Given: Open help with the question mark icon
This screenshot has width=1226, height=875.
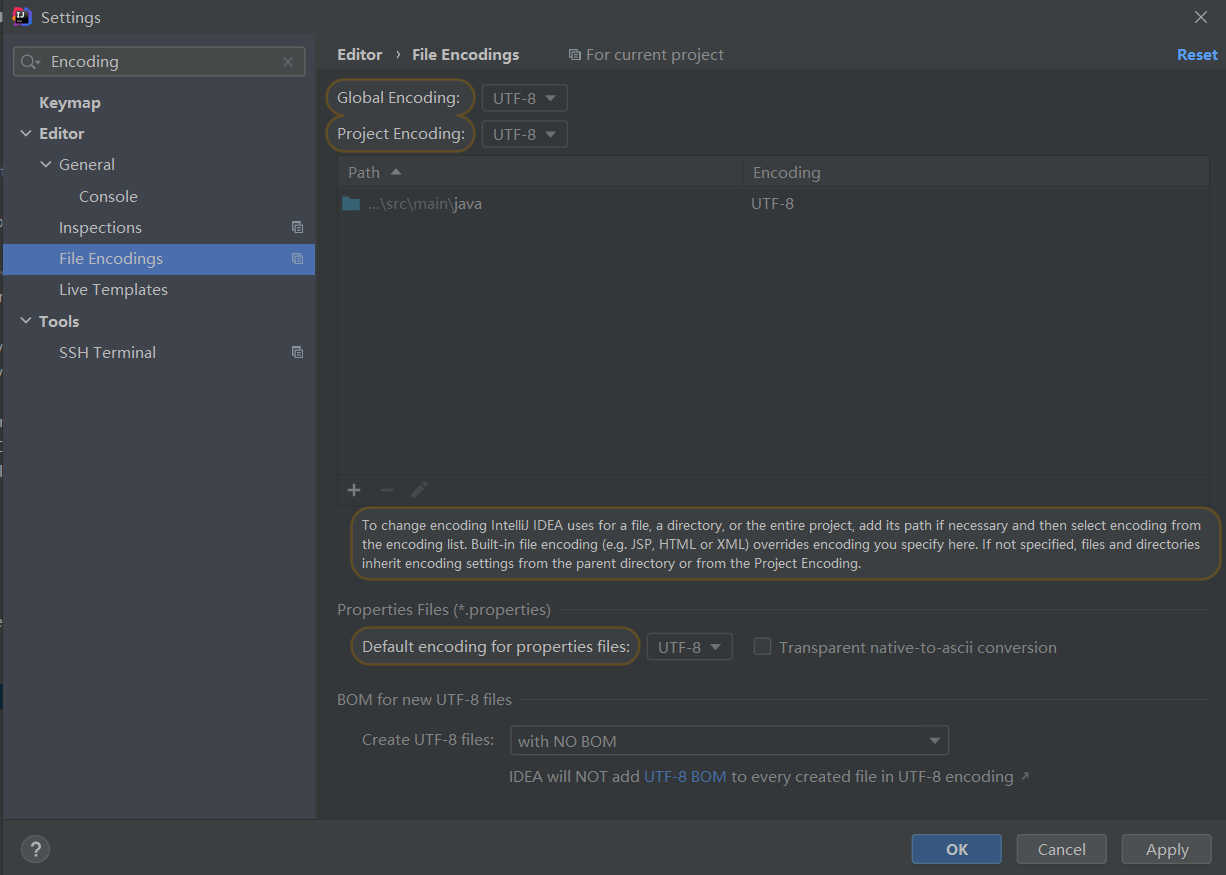Looking at the screenshot, I should coord(35,849).
